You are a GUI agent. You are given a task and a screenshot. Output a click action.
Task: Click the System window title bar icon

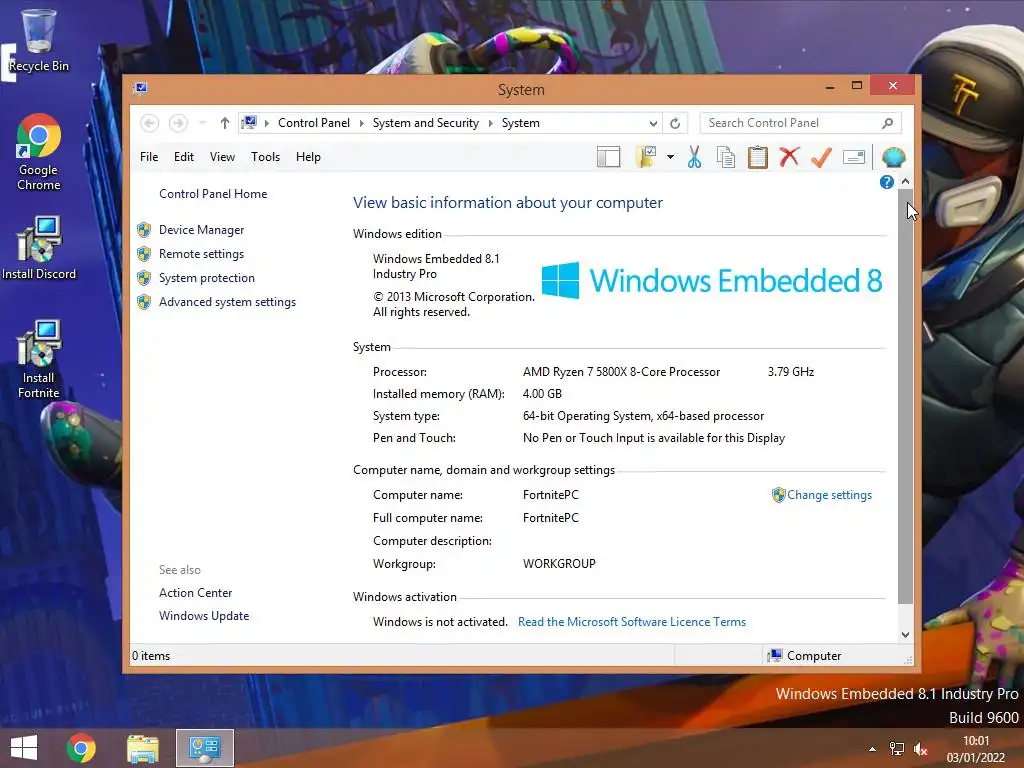(x=140, y=88)
